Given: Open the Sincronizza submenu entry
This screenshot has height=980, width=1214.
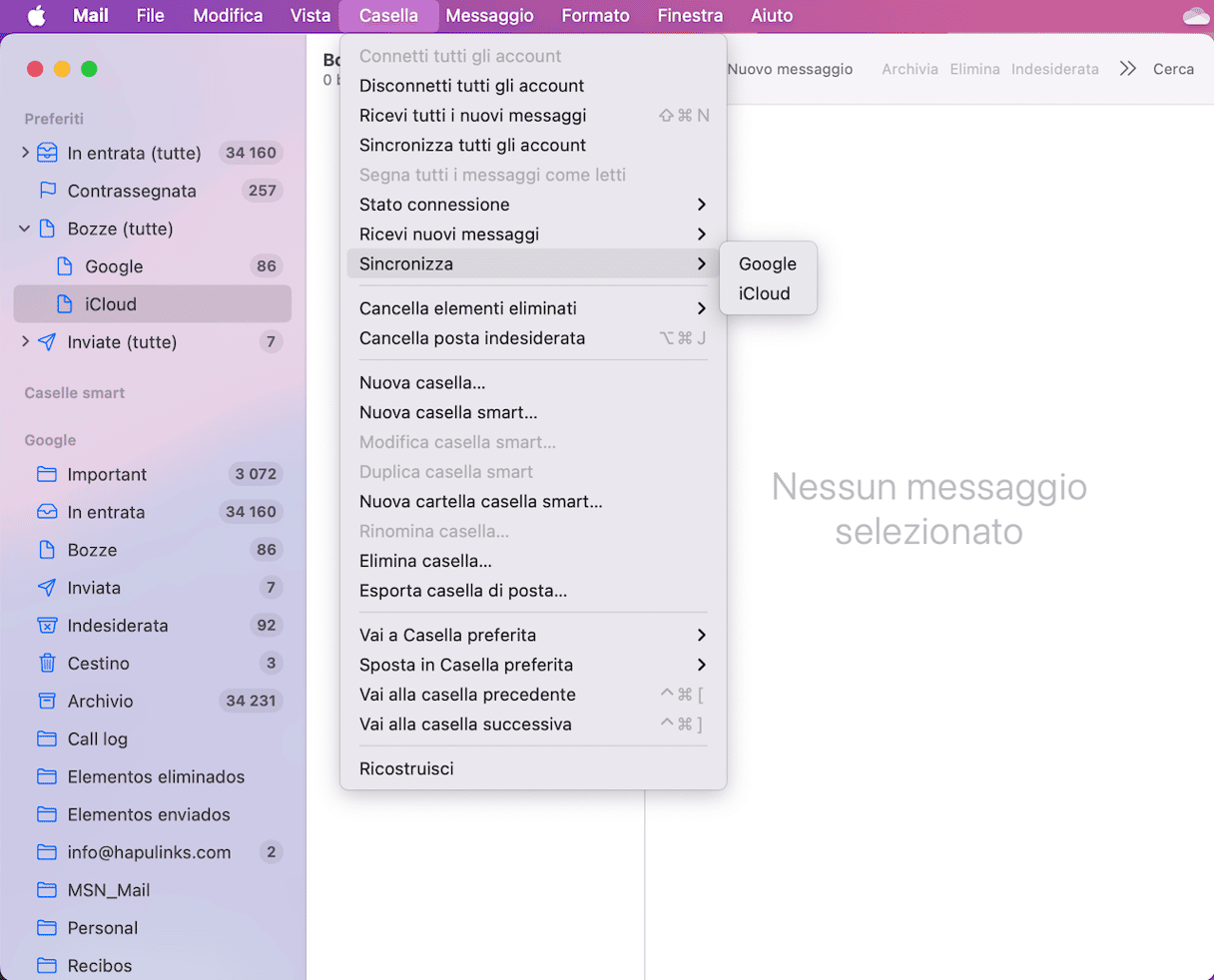Looking at the screenshot, I should pyautogui.click(x=533, y=264).
